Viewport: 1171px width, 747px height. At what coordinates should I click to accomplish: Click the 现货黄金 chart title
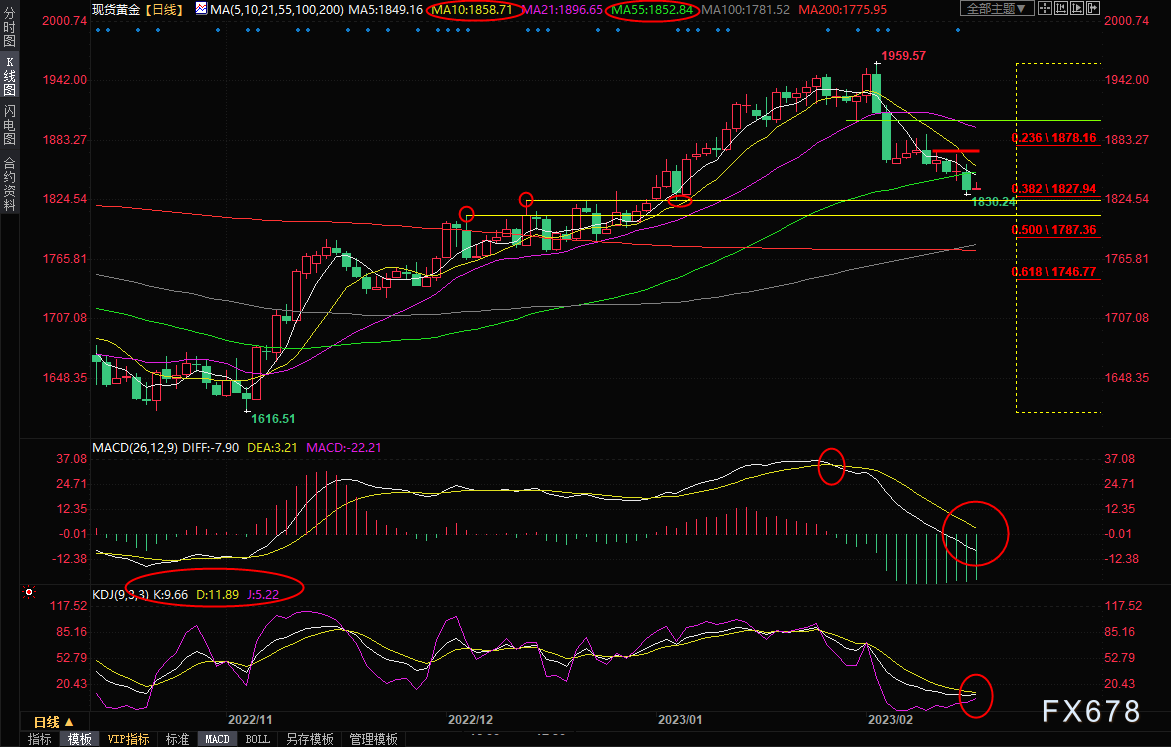click(116, 10)
